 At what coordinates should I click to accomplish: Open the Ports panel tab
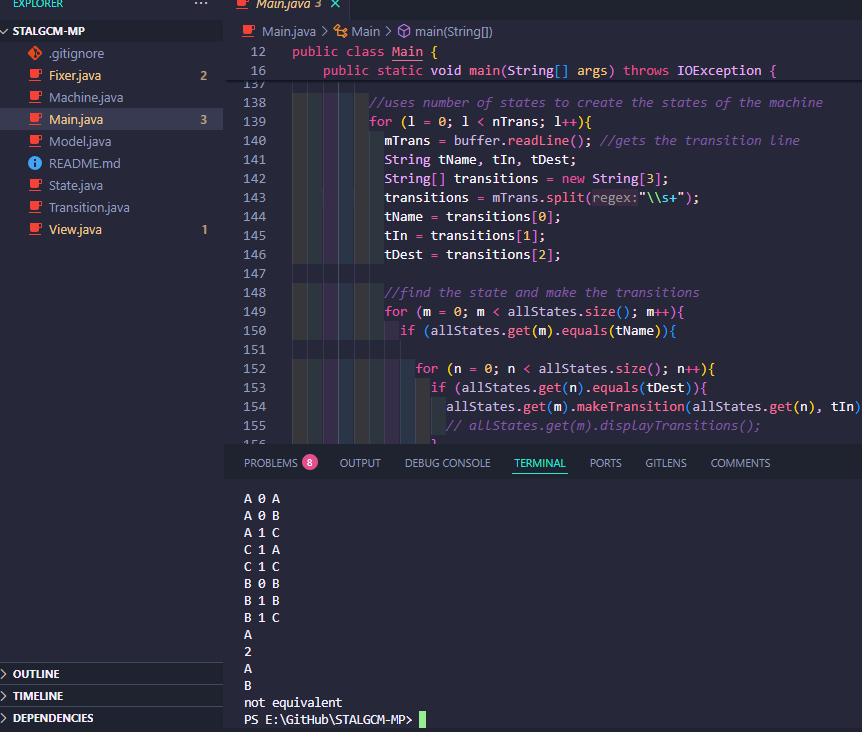[605, 463]
